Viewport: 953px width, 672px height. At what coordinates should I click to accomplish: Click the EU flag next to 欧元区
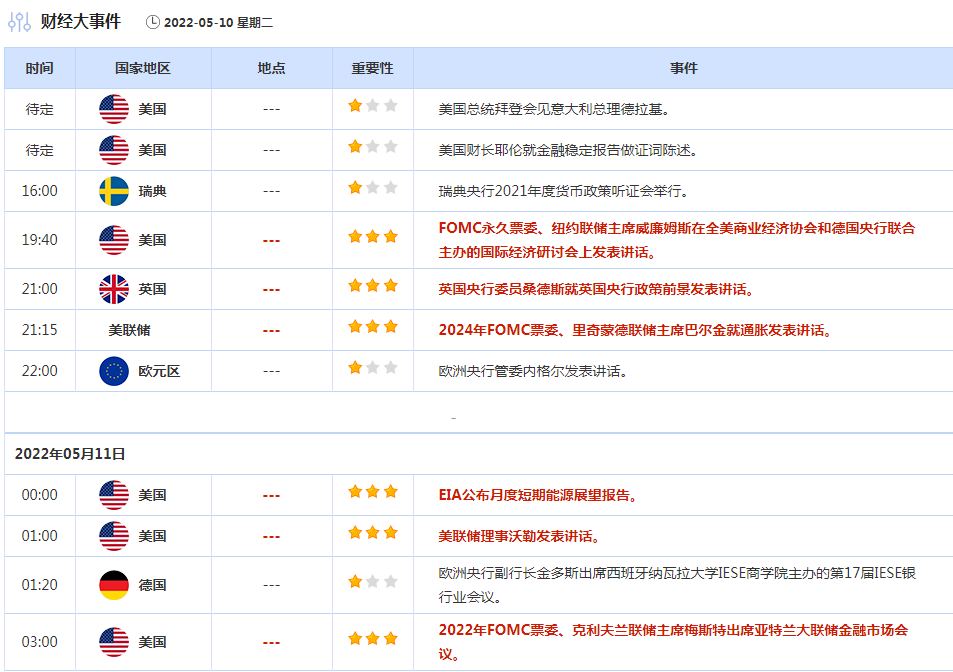tap(114, 371)
